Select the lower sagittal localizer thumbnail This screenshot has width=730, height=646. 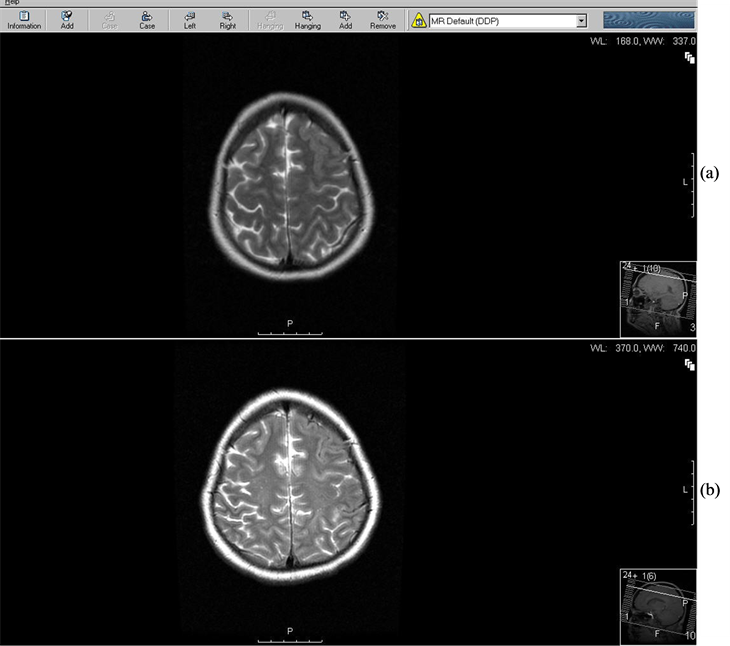click(x=657, y=604)
